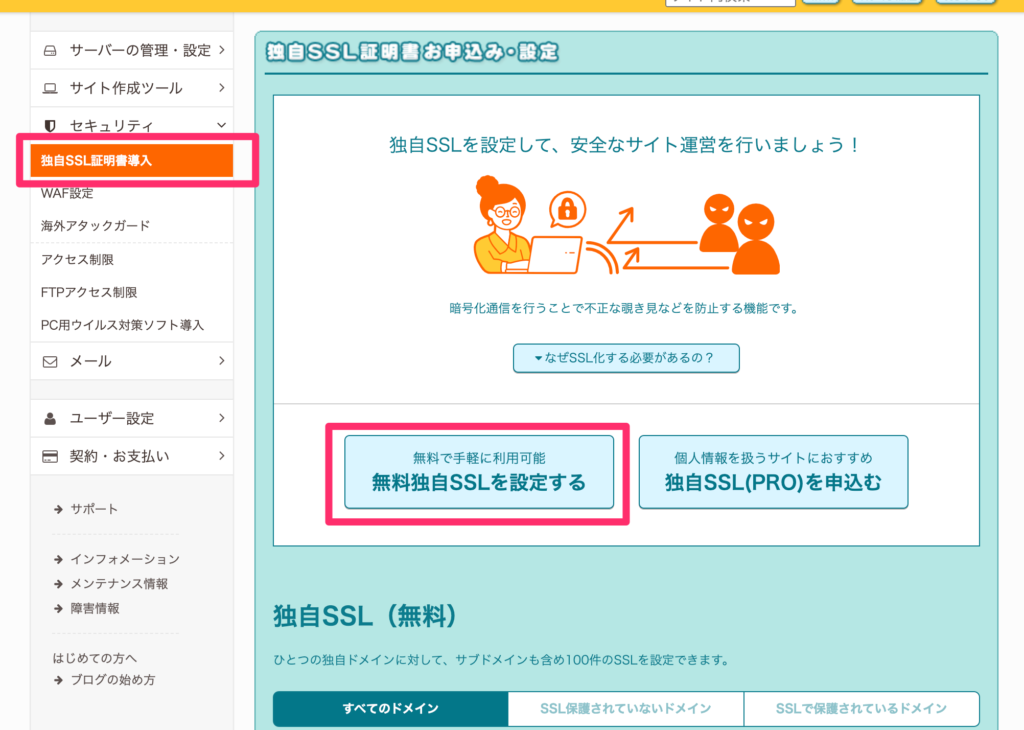Collapse the セキュリティ section chevron
1024x730 pixels.
click(221, 126)
